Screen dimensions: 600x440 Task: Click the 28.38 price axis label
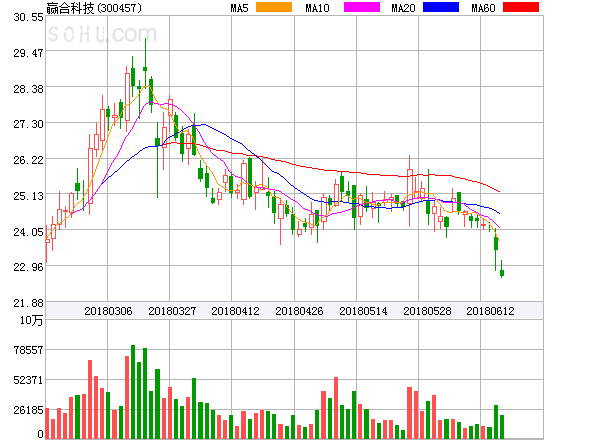(x=28, y=89)
